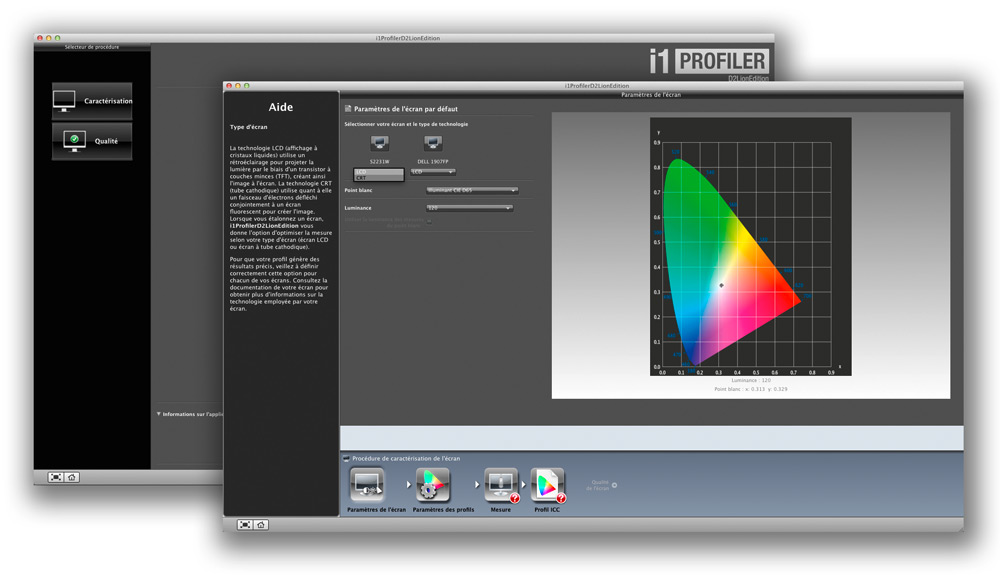
Task: Click the icon beside Procédure de caractérisation de l'écran
Action: pos(346,458)
